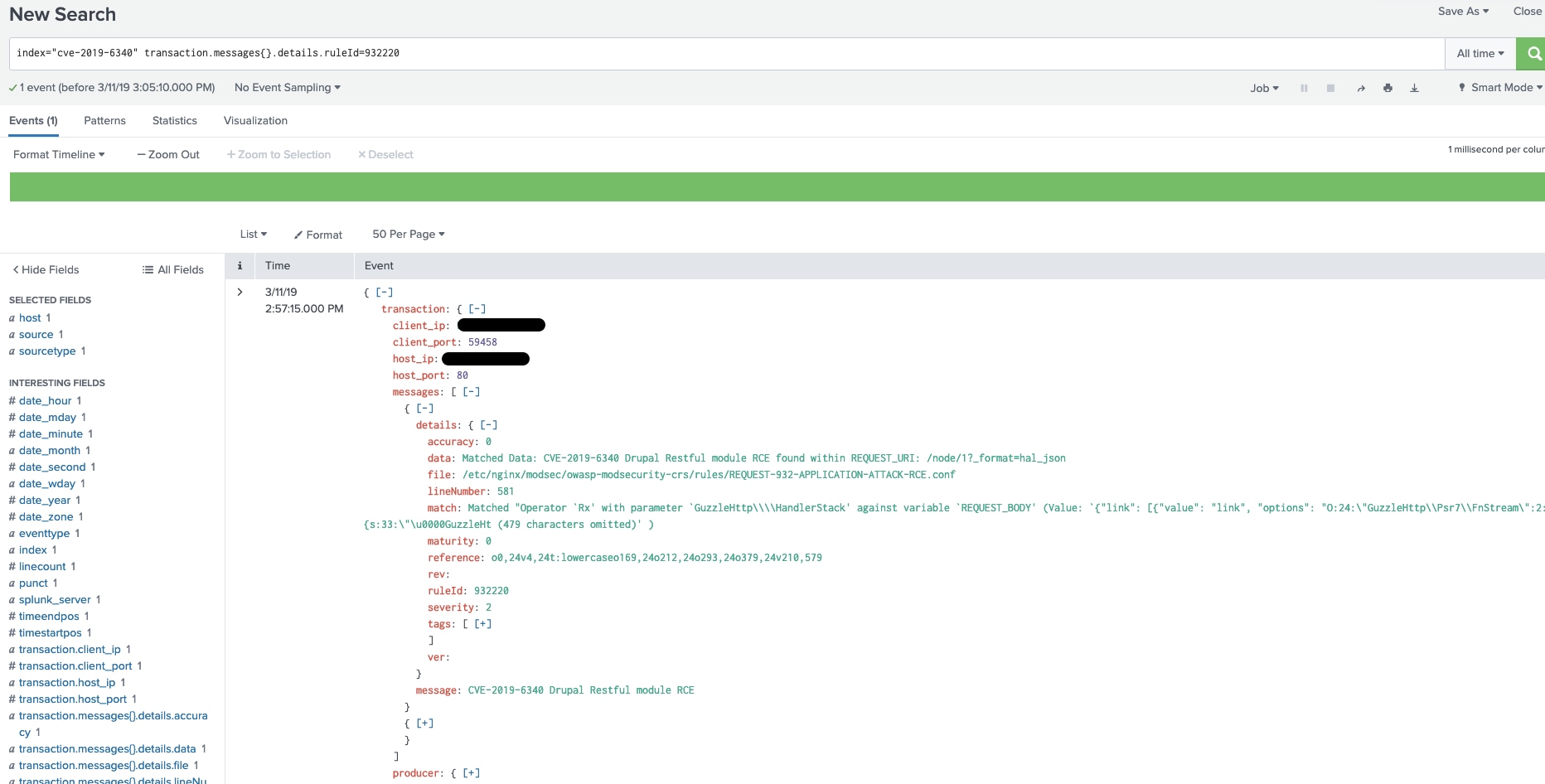
Task: Open the All time range picker
Action: [x=1480, y=53]
